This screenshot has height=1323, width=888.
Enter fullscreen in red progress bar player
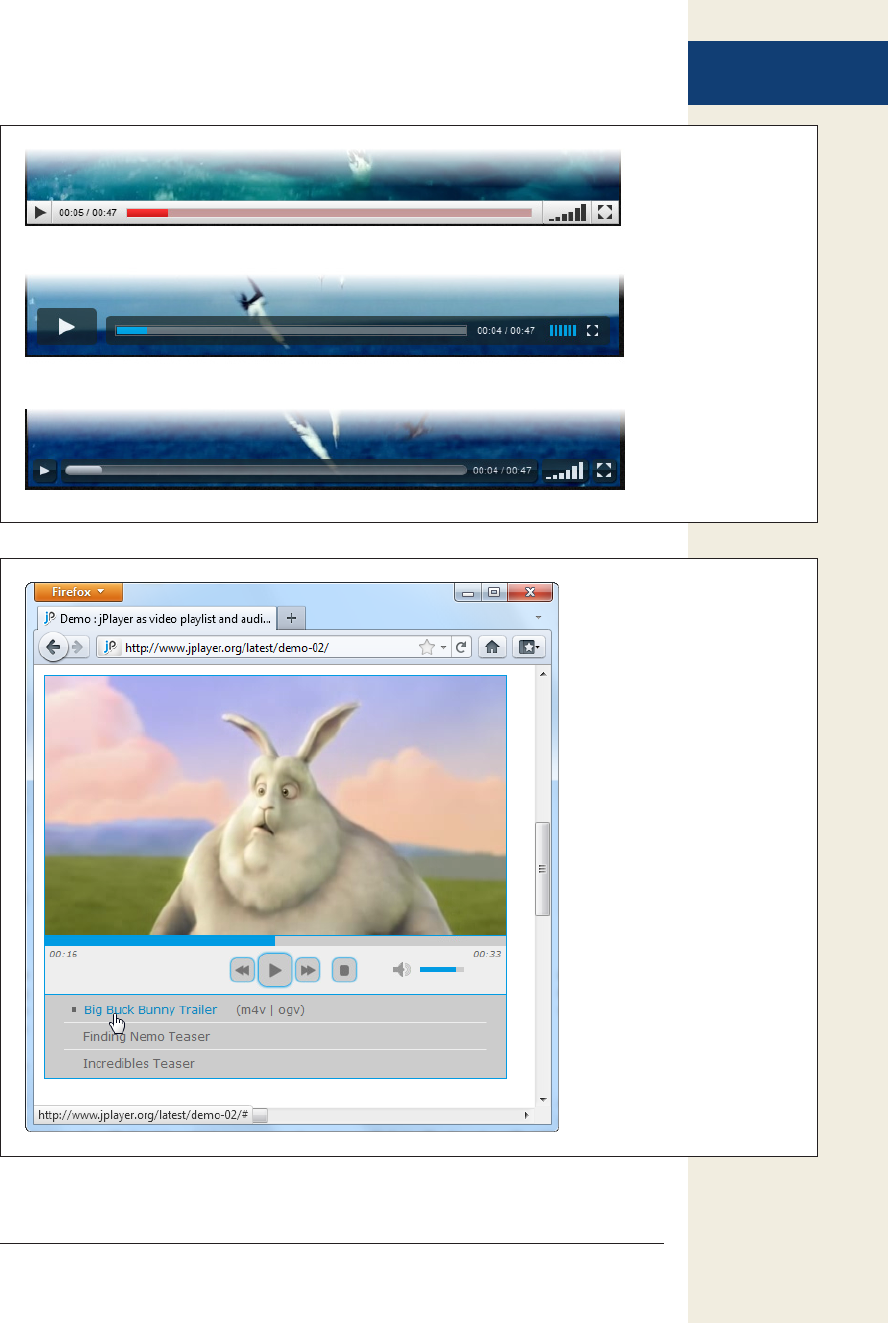click(x=605, y=213)
